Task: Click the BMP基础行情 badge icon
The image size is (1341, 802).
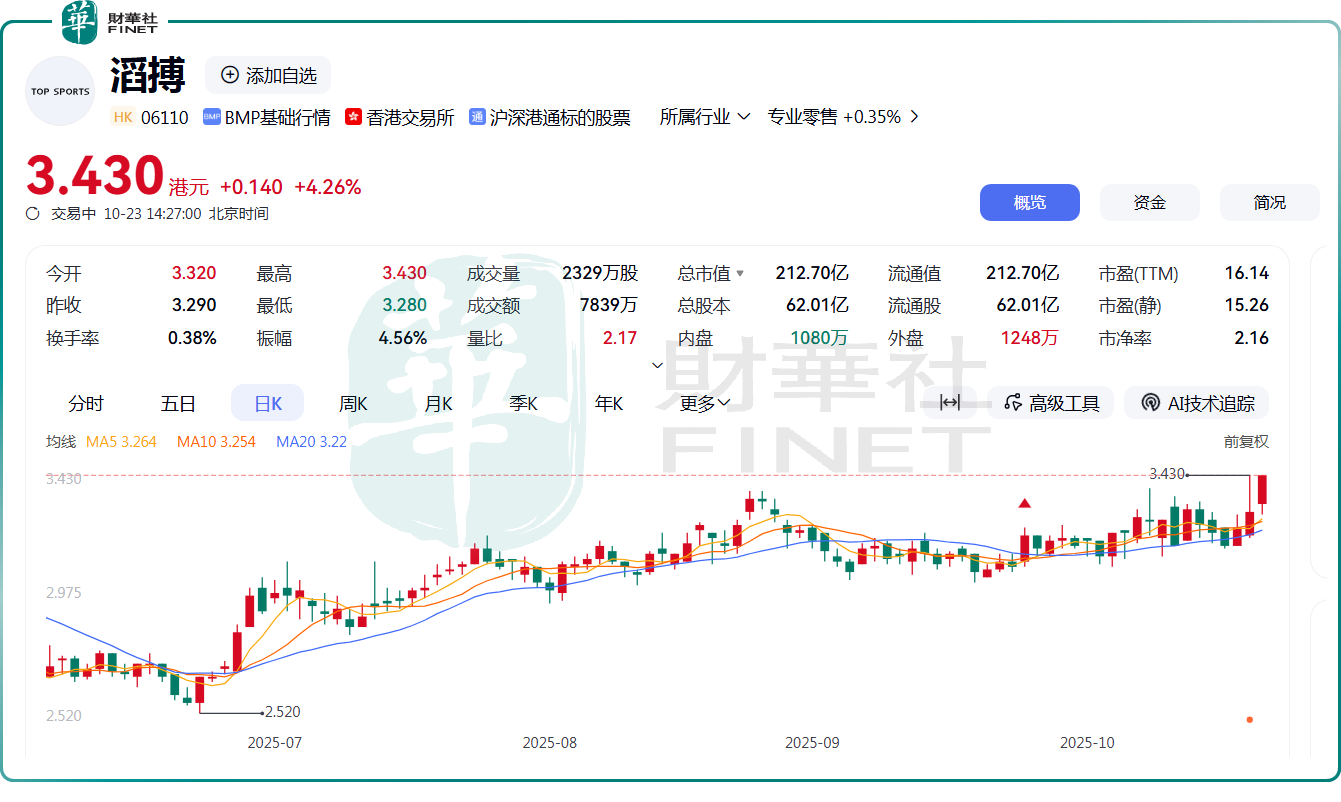Action: point(211,117)
